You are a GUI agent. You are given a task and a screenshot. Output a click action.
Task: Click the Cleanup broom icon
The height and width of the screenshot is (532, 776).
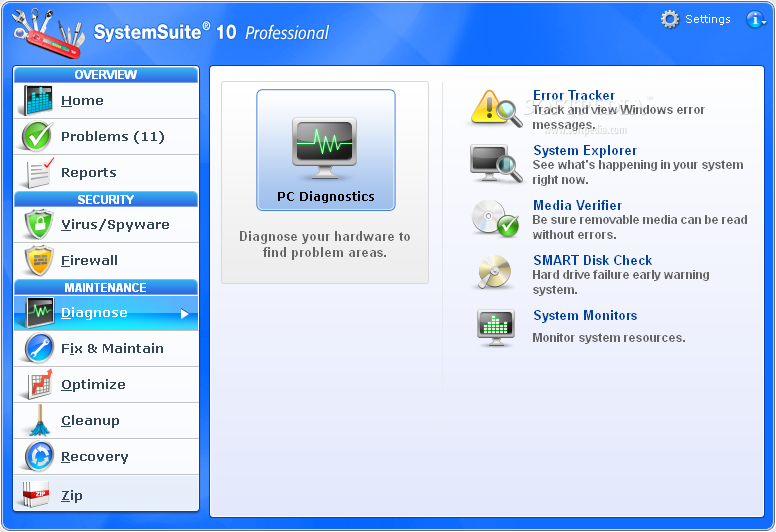coord(40,420)
